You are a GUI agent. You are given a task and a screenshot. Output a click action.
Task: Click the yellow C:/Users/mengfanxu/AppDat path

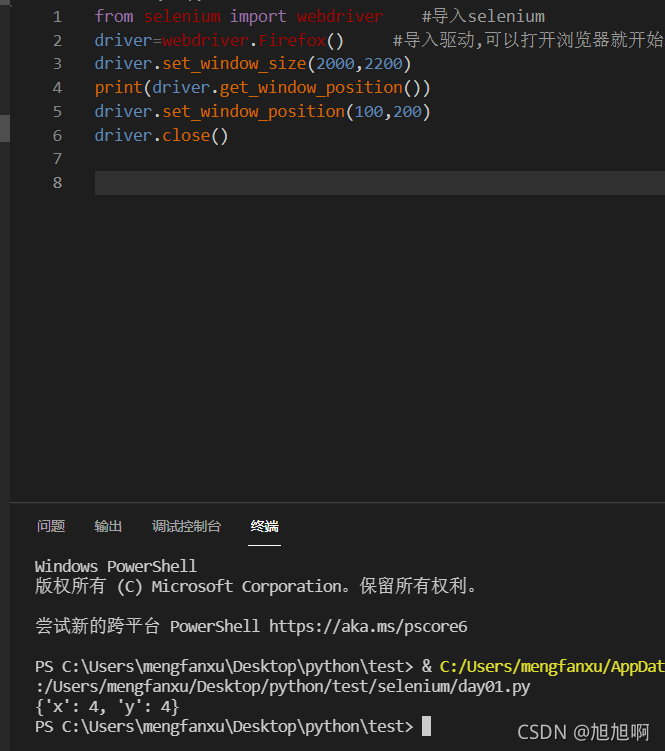click(552, 667)
